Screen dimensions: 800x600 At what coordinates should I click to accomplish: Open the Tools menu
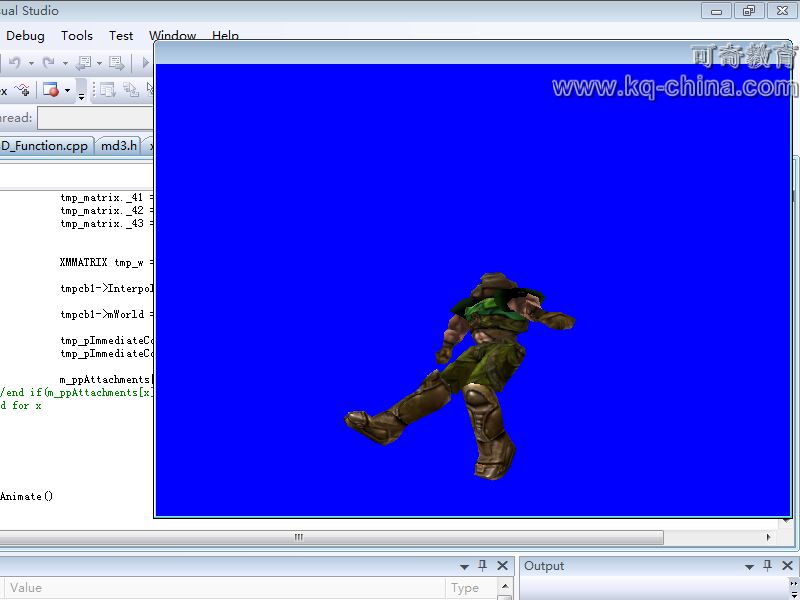click(x=77, y=35)
